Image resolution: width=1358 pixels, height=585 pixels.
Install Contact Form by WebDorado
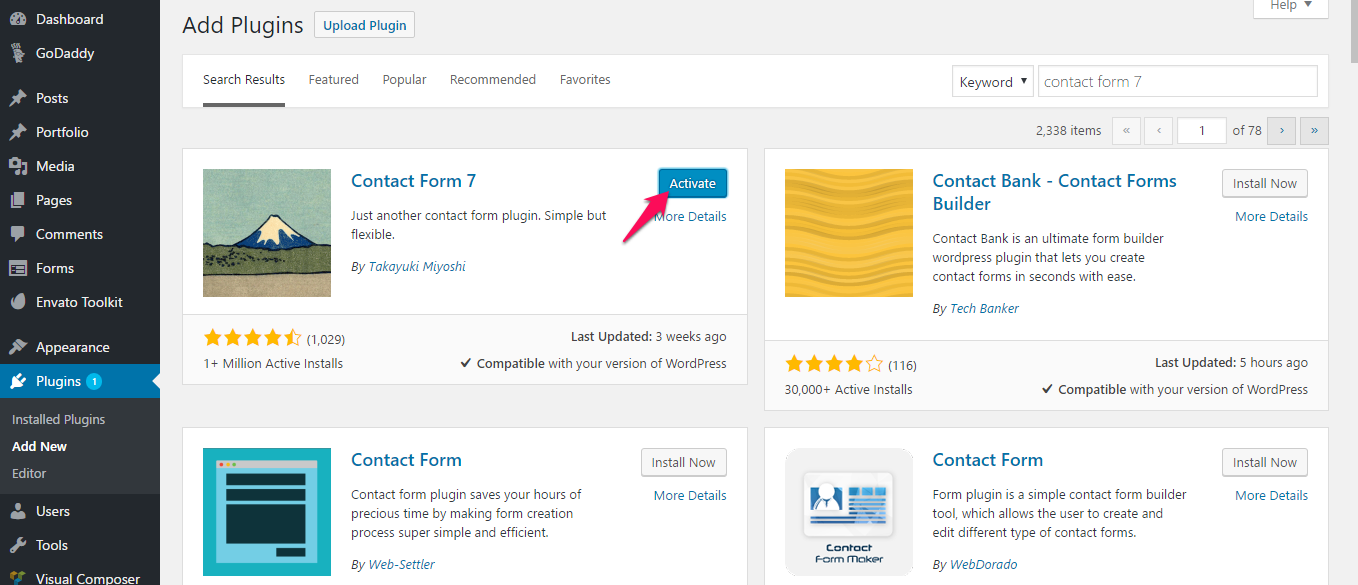(x=1265, y=462)
